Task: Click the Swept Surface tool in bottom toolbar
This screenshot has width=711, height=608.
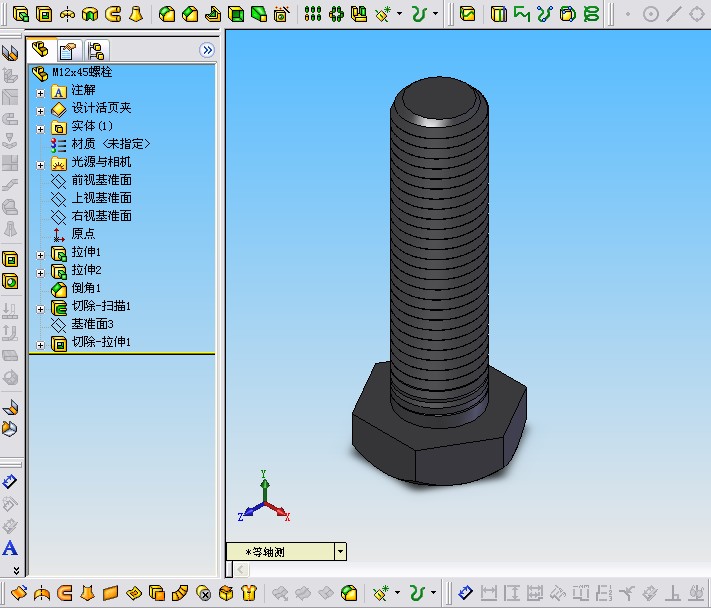Action: pyautogui.click(x=65, y=592)
